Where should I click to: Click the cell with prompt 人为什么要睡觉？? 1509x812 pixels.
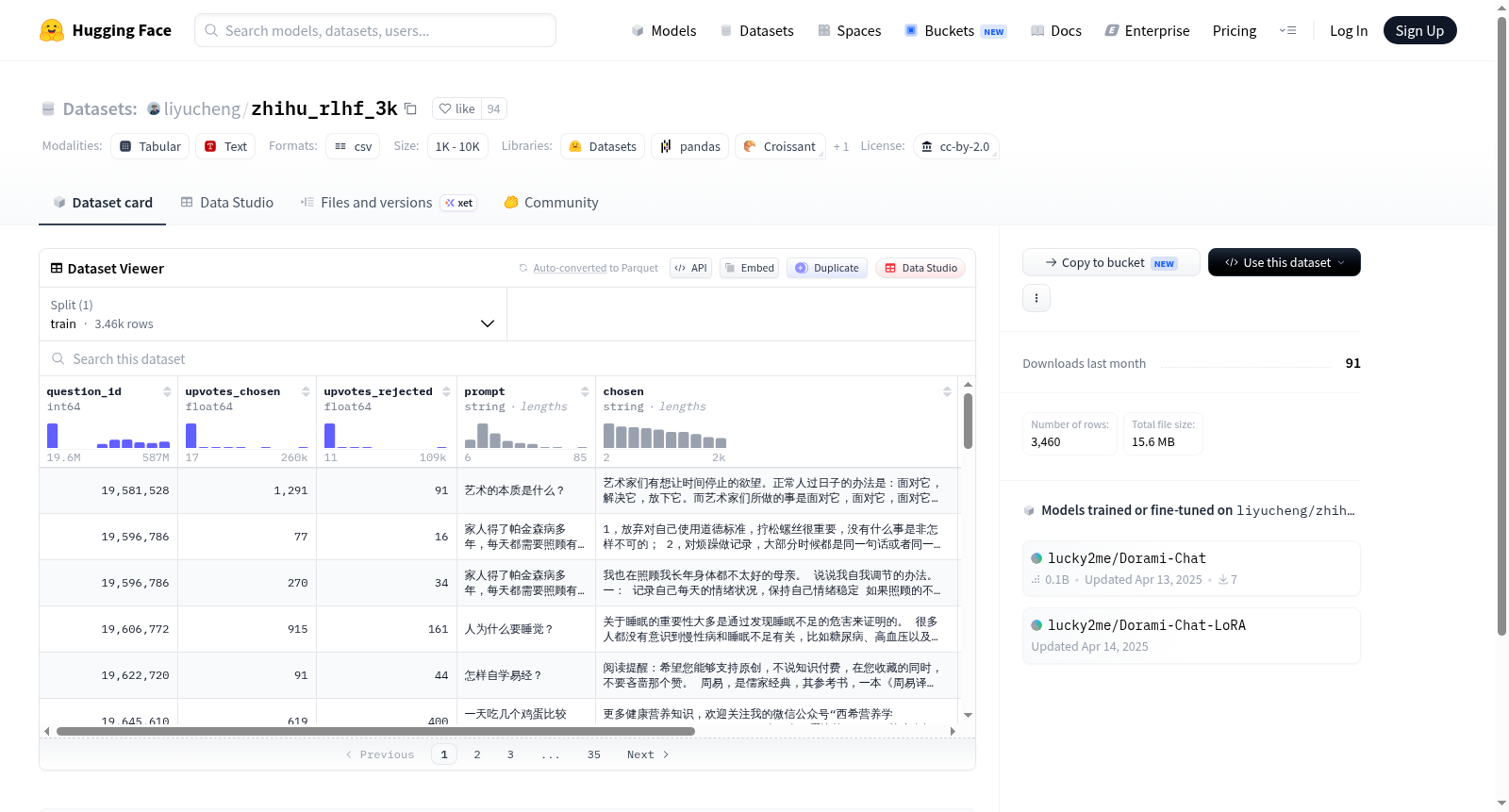[x=526, y=629]
